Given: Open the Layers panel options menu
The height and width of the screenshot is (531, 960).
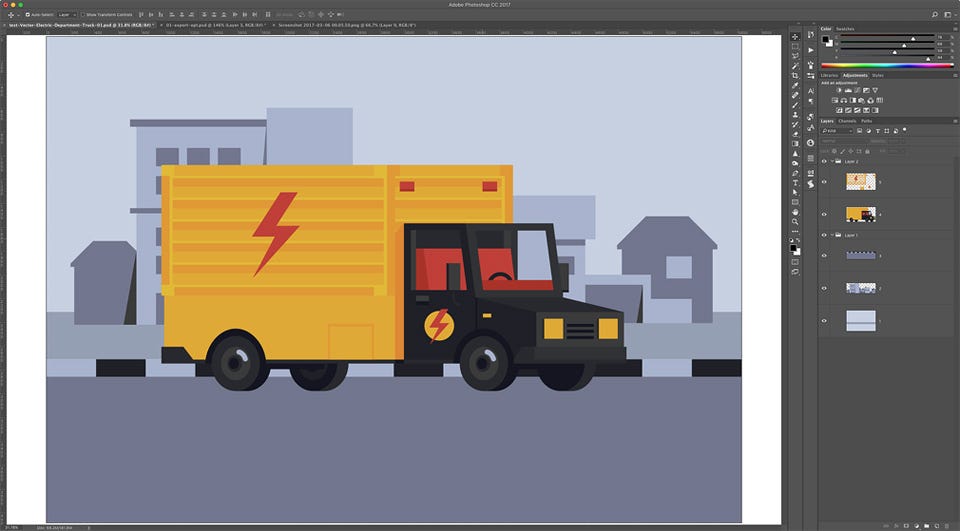Looking at the screenshot, I should (955, 121).
